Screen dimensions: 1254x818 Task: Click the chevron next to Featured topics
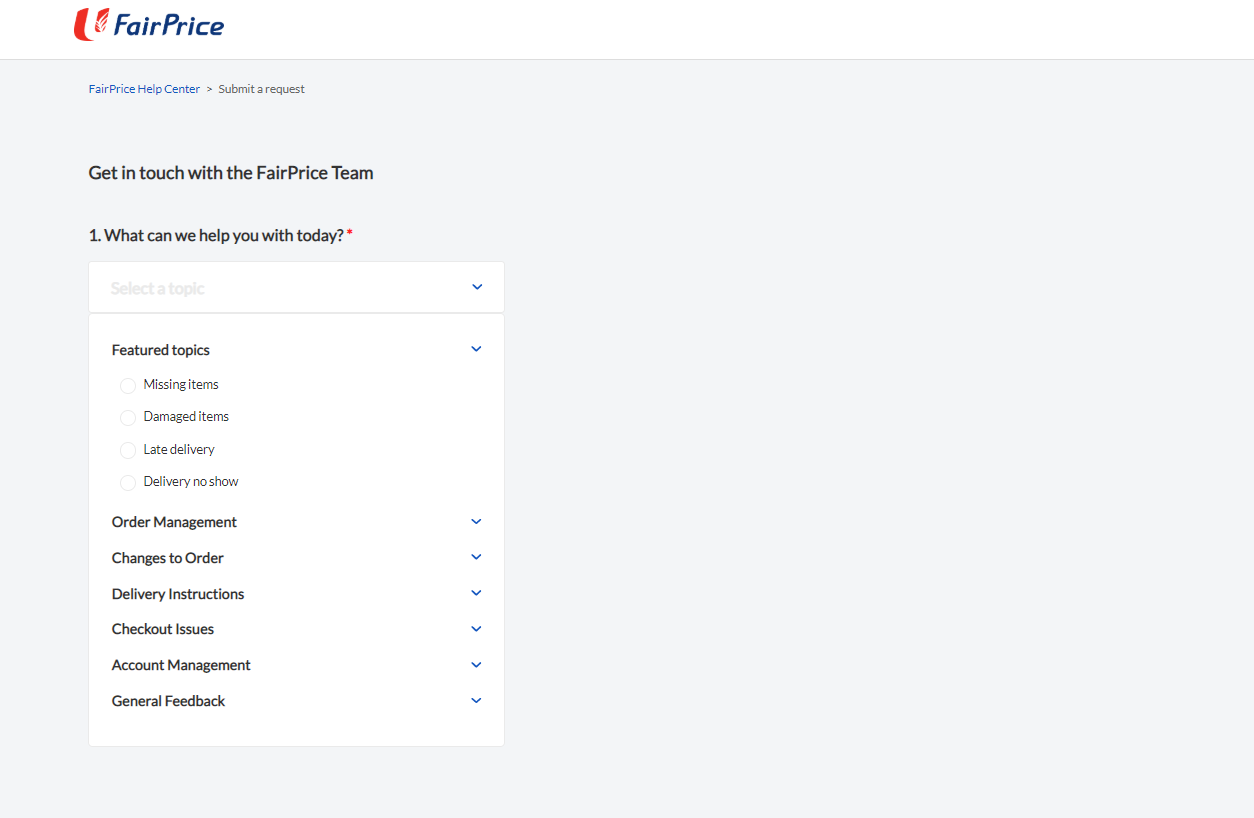pyautogui.click(x=476, y=349)
